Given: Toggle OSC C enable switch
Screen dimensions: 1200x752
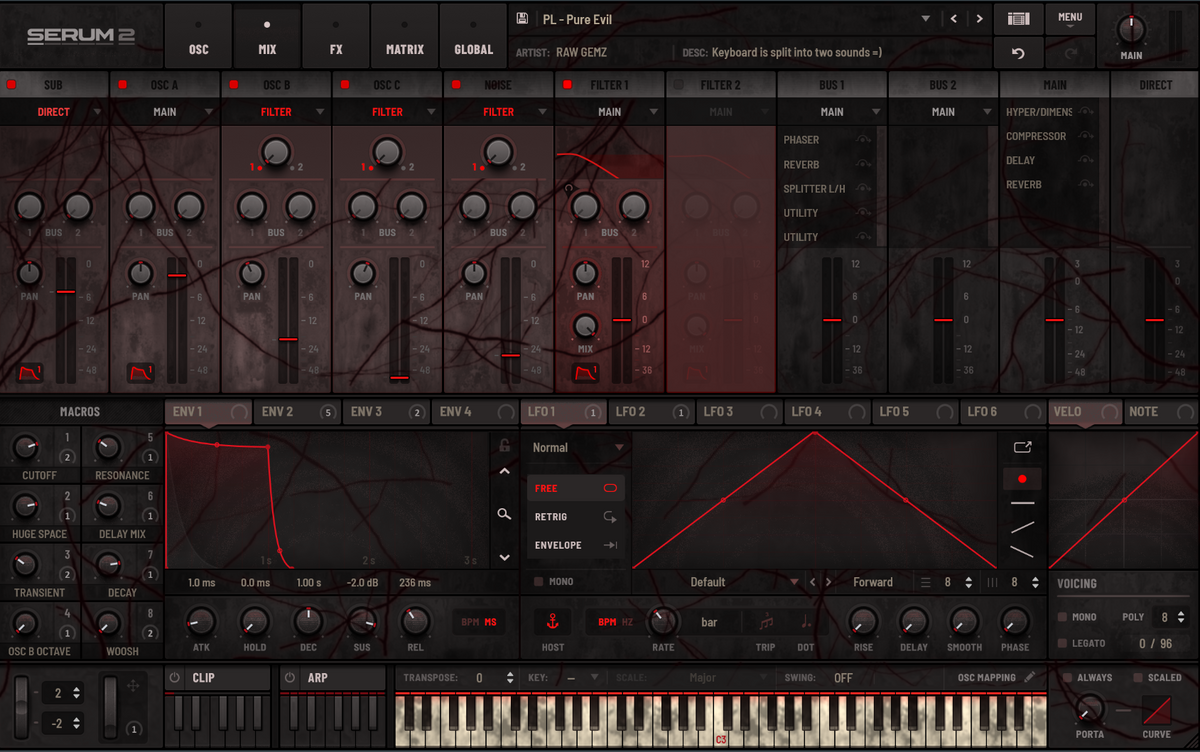Looking at the screenshot, I should click(345, 85).
